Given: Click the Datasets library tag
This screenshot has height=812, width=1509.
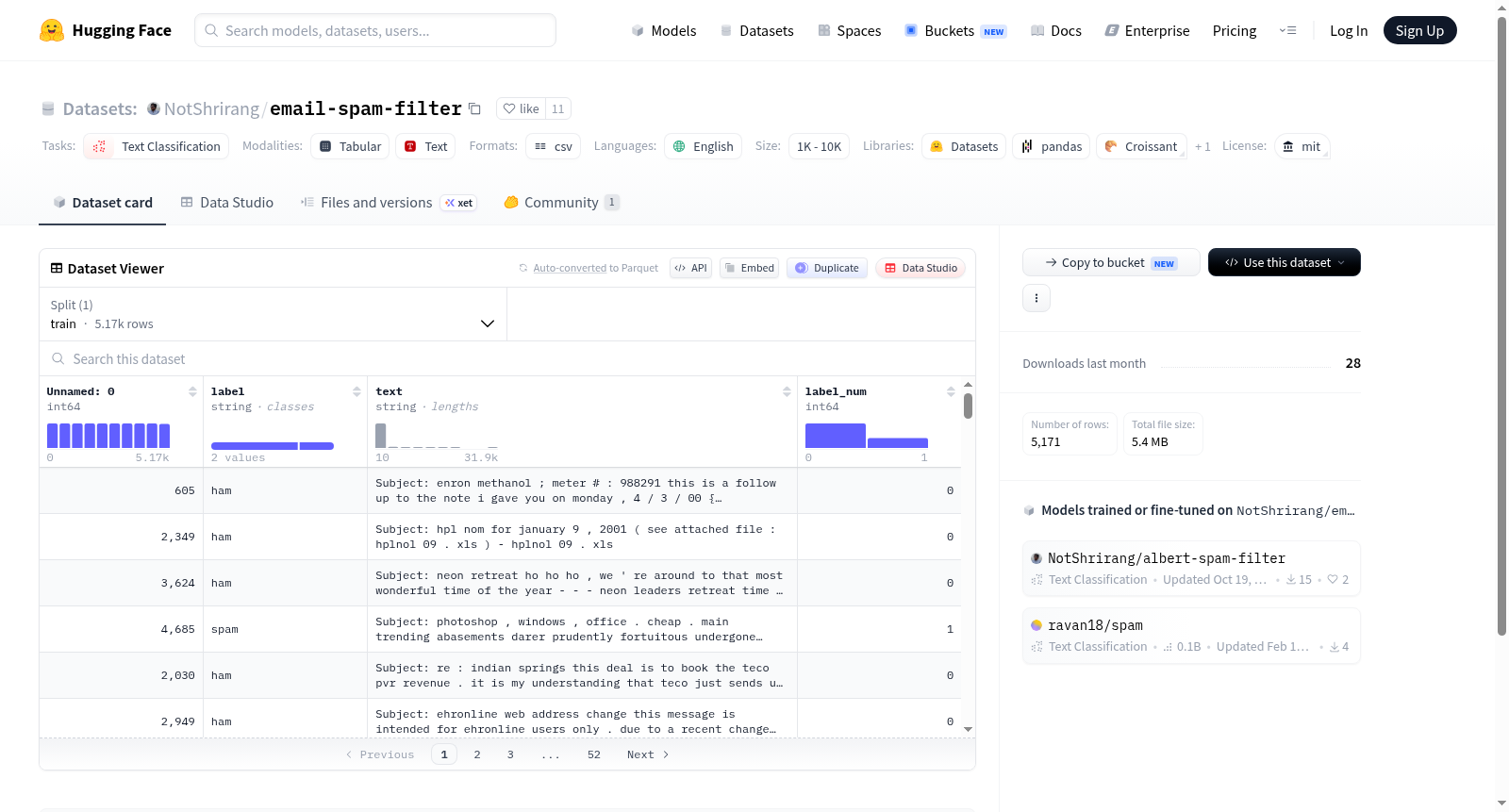Looking at the screenshot, I should 964,146.
